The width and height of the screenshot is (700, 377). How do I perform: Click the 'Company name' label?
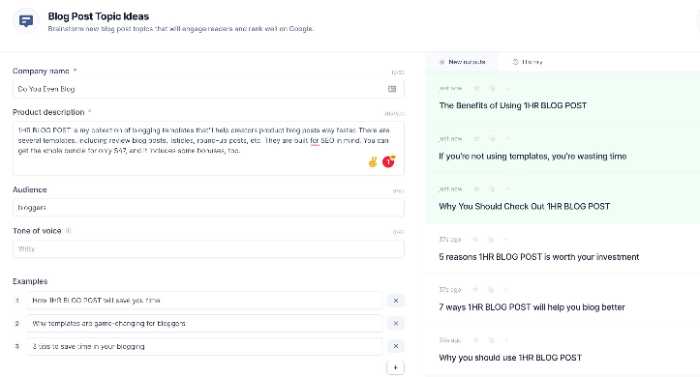pos(41,71)
